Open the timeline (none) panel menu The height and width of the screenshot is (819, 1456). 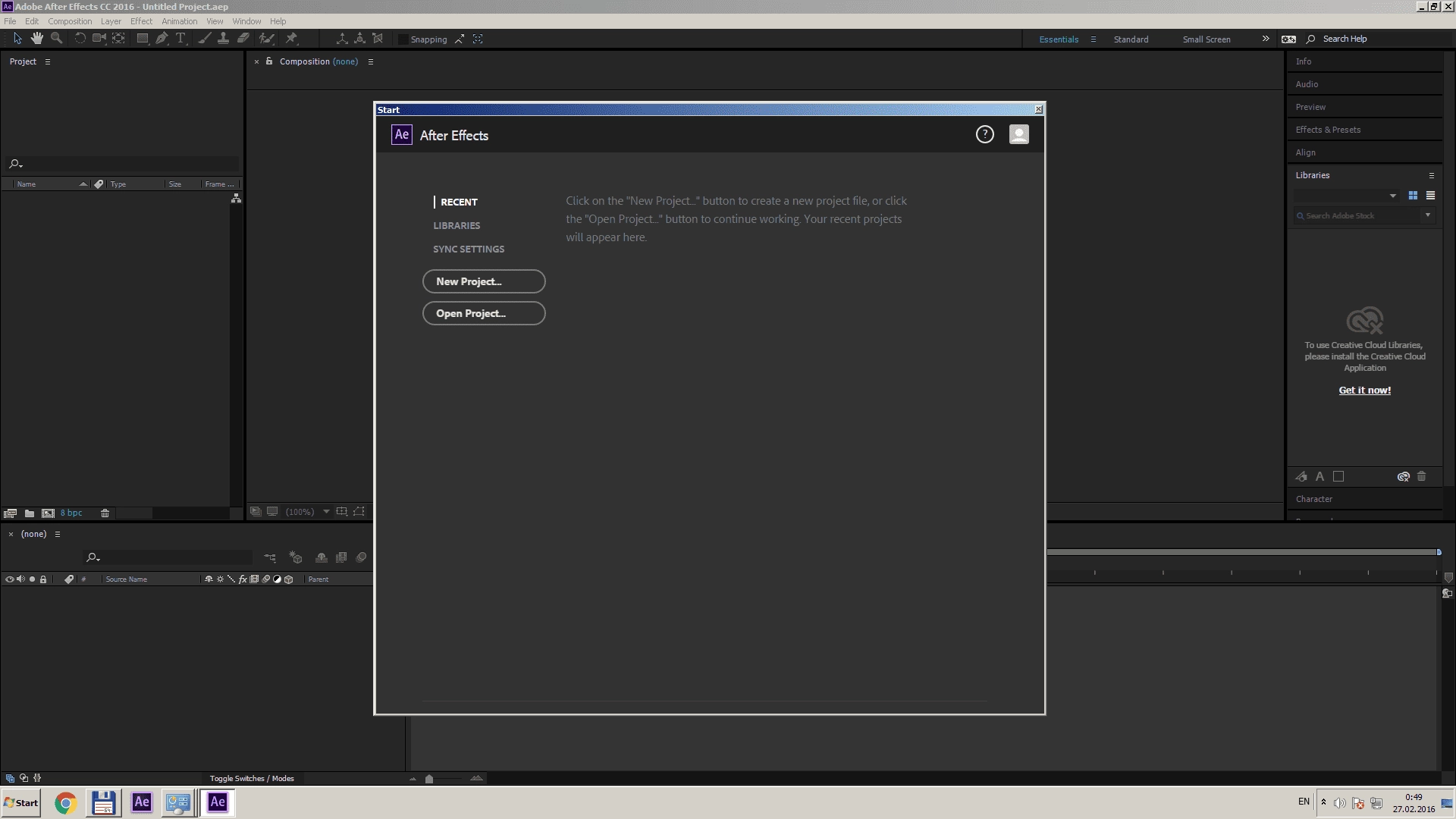click(57, 534)
